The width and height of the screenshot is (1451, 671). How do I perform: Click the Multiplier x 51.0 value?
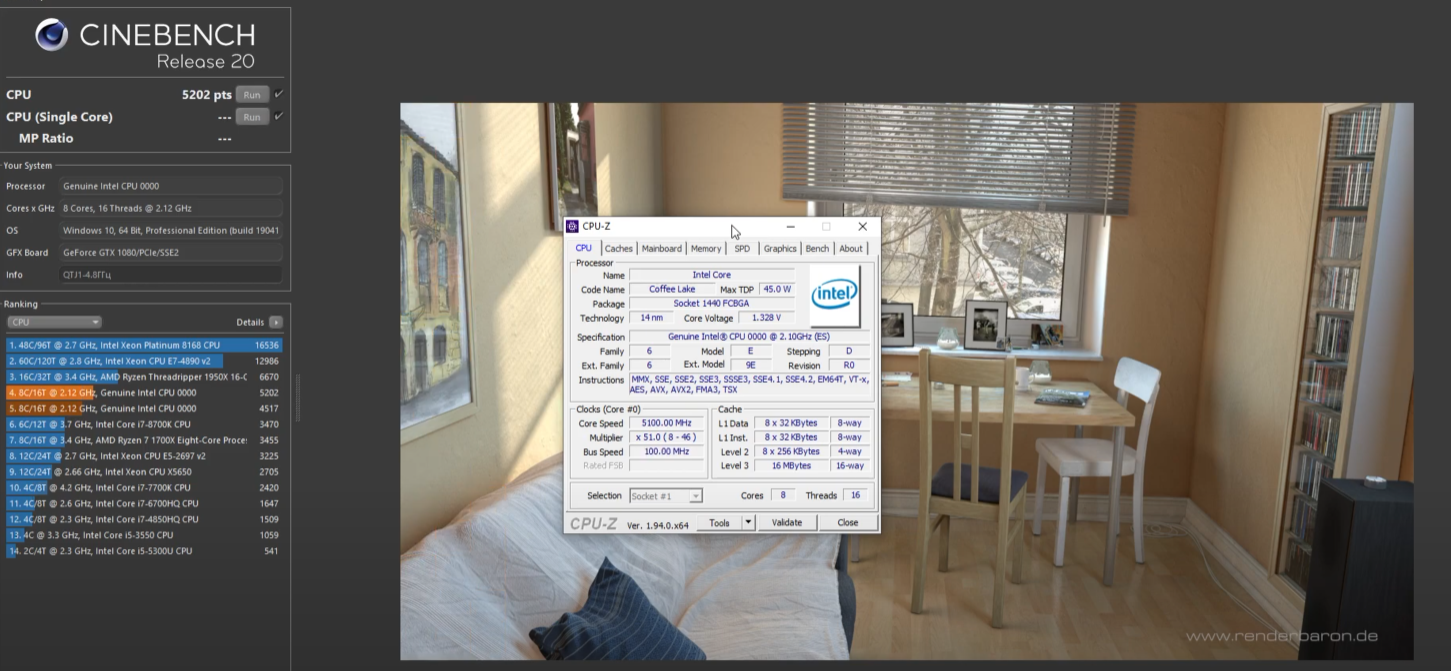coord(664,437)
